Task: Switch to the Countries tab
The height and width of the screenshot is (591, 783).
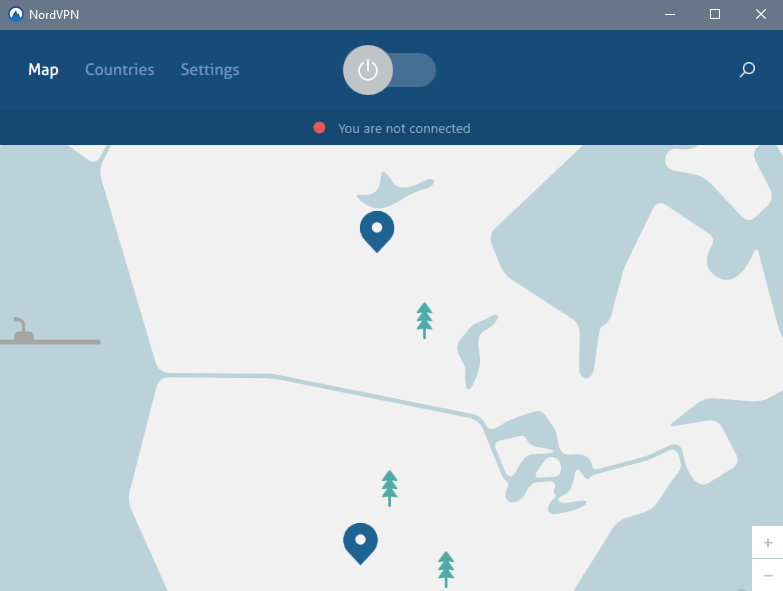Action: pyautogui.click(x=119, y=69)
